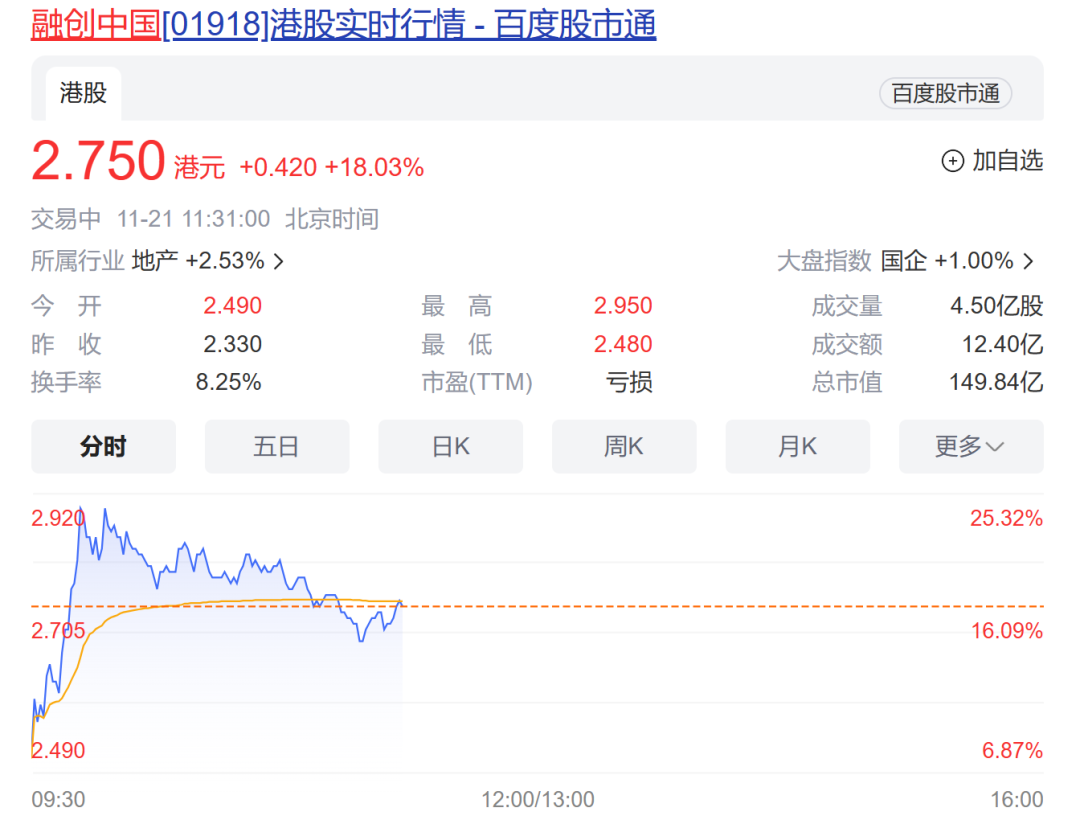Switch to the 周K chart tab
1080x820 pixels.
click(x=624, y=446)
